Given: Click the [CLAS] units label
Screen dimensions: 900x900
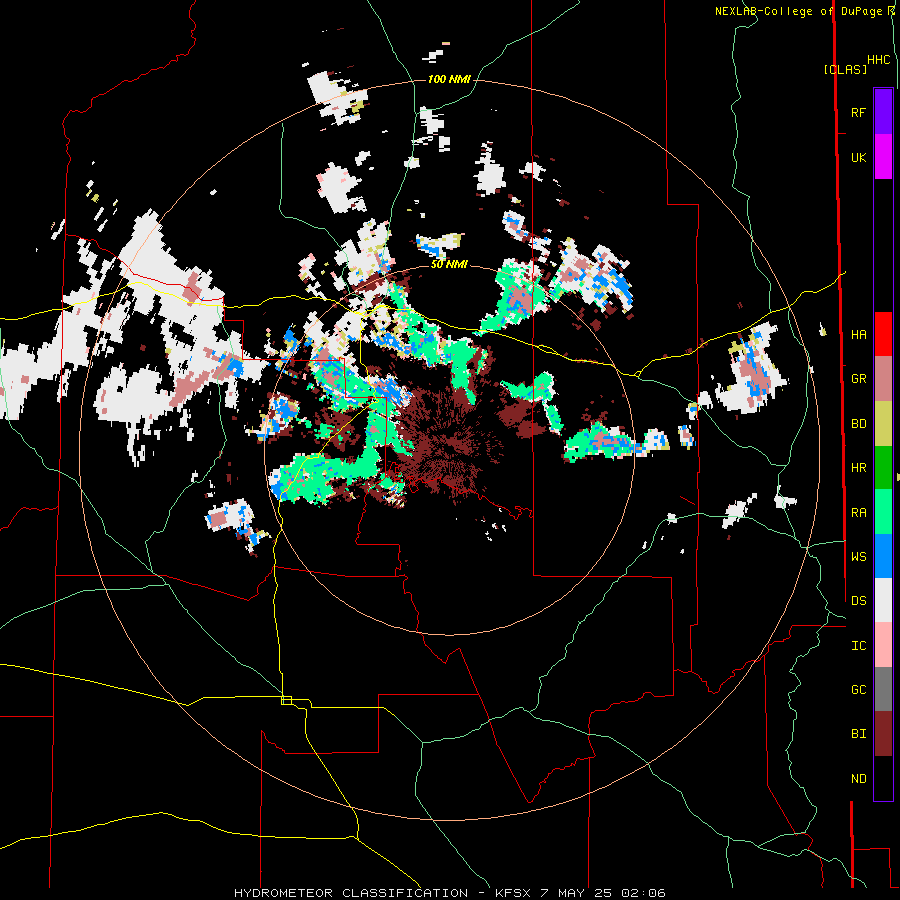Looking at the screenshot, I should pyautogui.click(x=845, y=69).
